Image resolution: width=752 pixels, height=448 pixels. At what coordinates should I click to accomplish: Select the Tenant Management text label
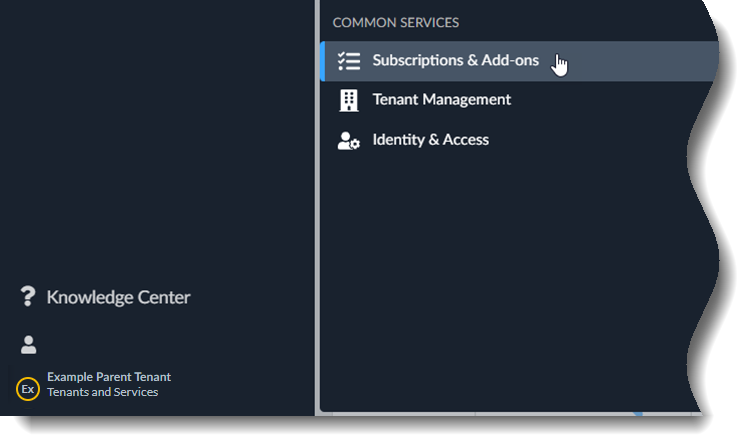tap(441, 100)
